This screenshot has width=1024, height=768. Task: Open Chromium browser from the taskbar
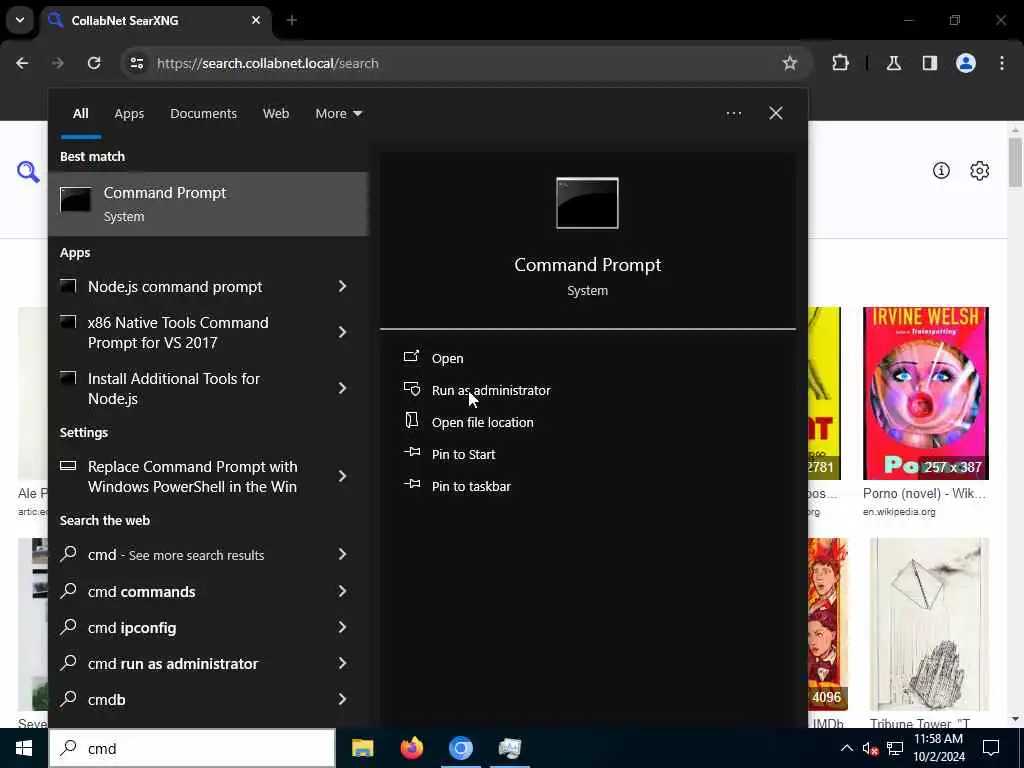point(460,748)
